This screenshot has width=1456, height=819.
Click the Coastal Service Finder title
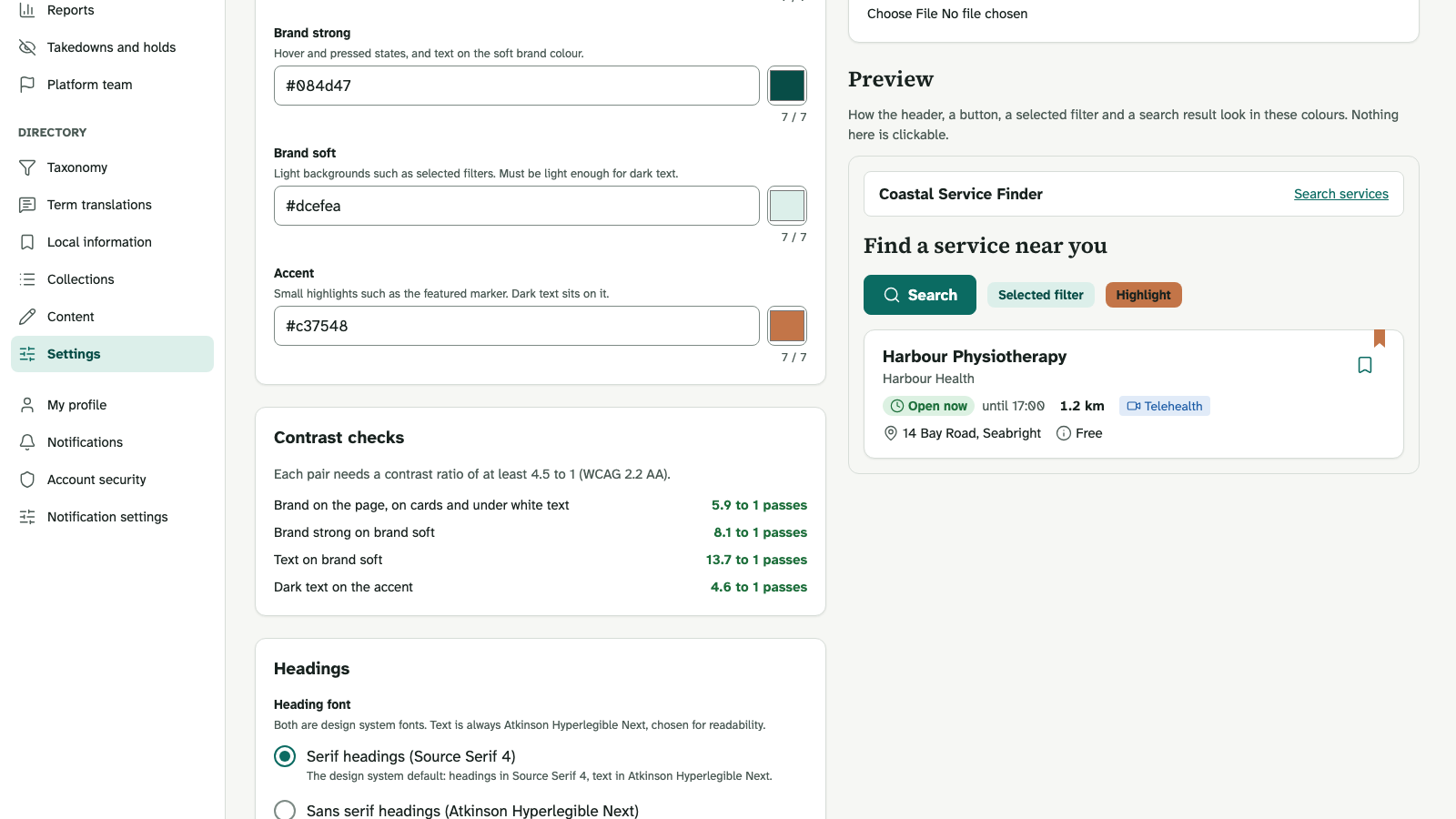961,194
